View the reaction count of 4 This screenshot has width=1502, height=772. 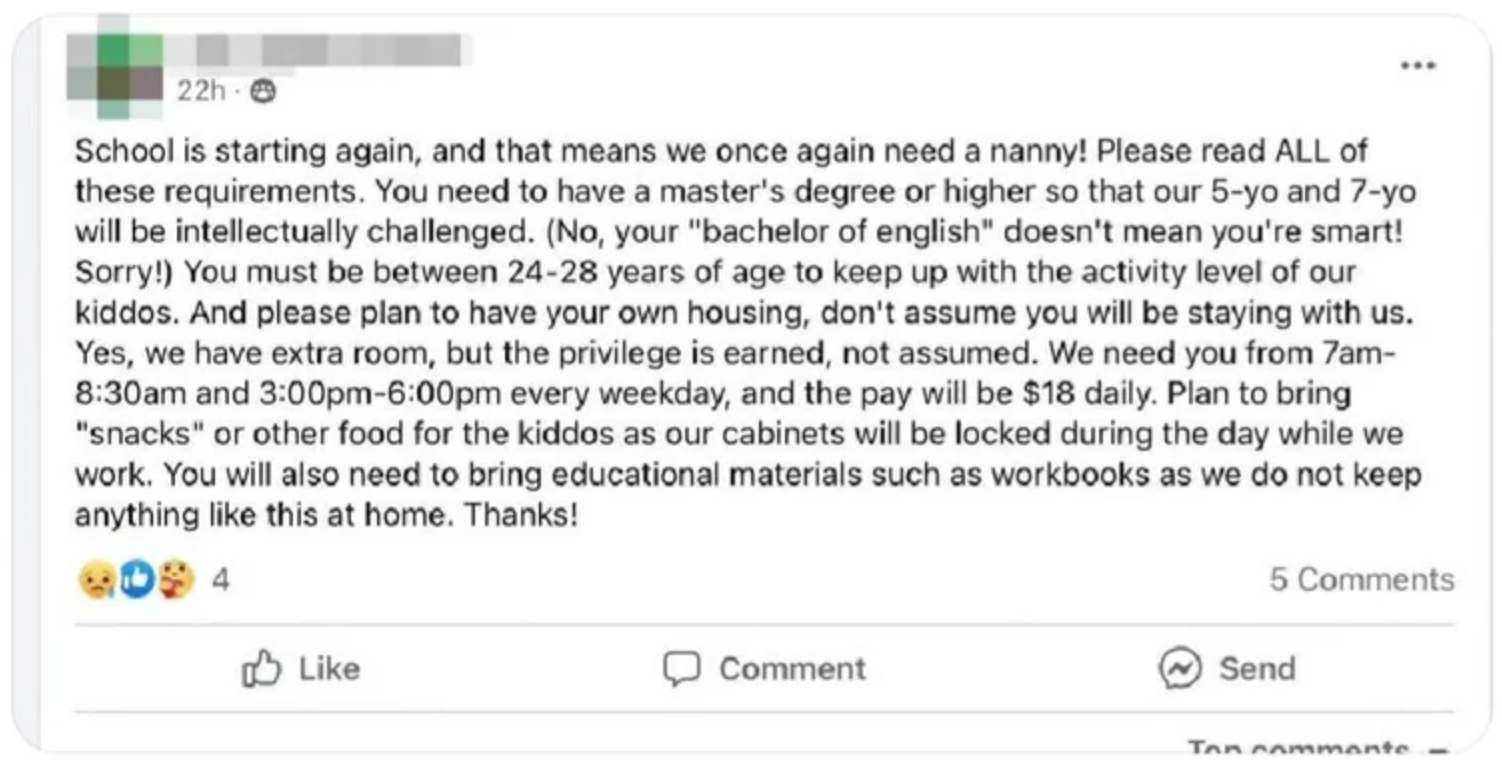point(220,579)
